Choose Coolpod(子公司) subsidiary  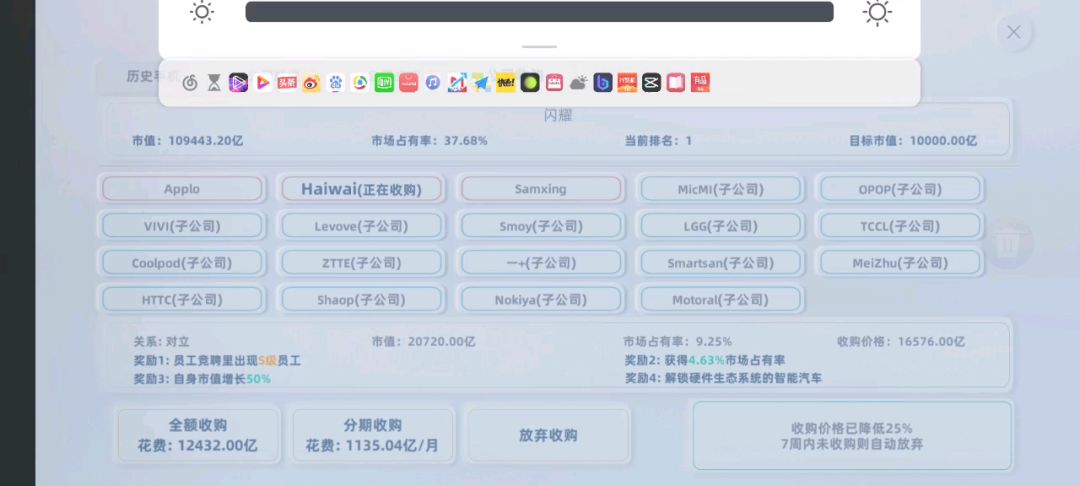tap(182, 263)
